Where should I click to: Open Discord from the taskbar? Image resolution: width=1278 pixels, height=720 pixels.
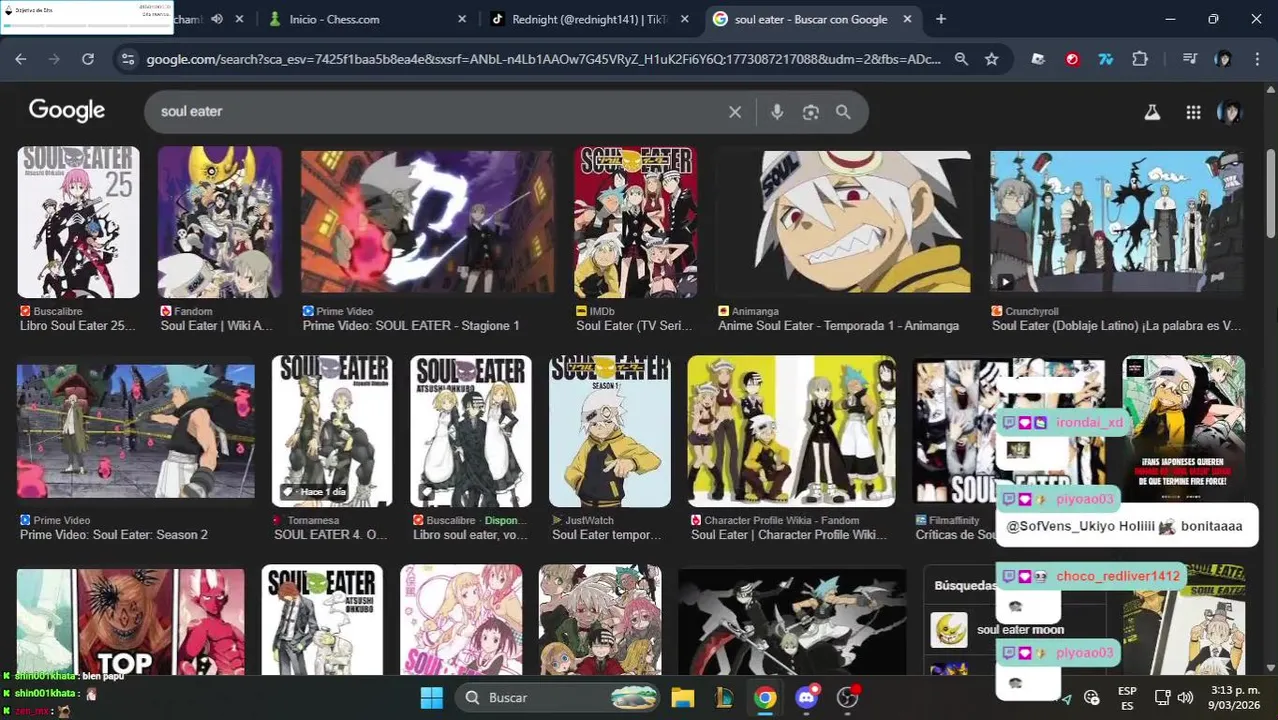pyautogui.click(x=806, y=698)
